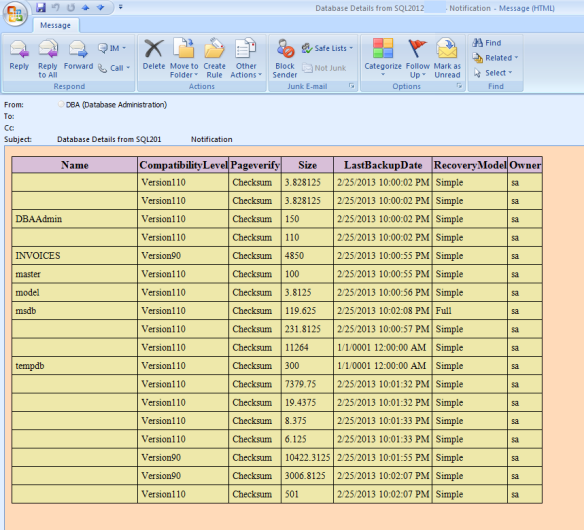The width and height of the screenshot is (584, 530).
Task: Go to previous item with up arrow
Action: (86, 7)
